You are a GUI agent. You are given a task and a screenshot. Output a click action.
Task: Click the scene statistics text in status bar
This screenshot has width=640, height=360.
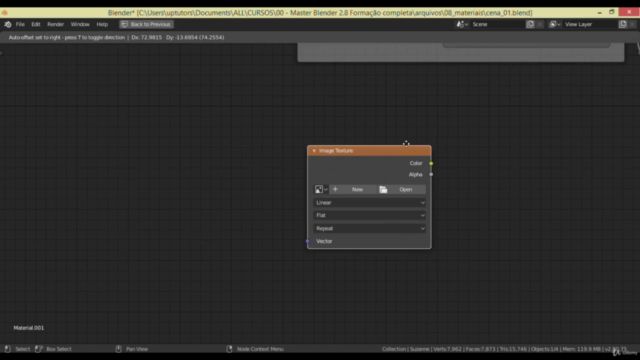coord(504,349)
